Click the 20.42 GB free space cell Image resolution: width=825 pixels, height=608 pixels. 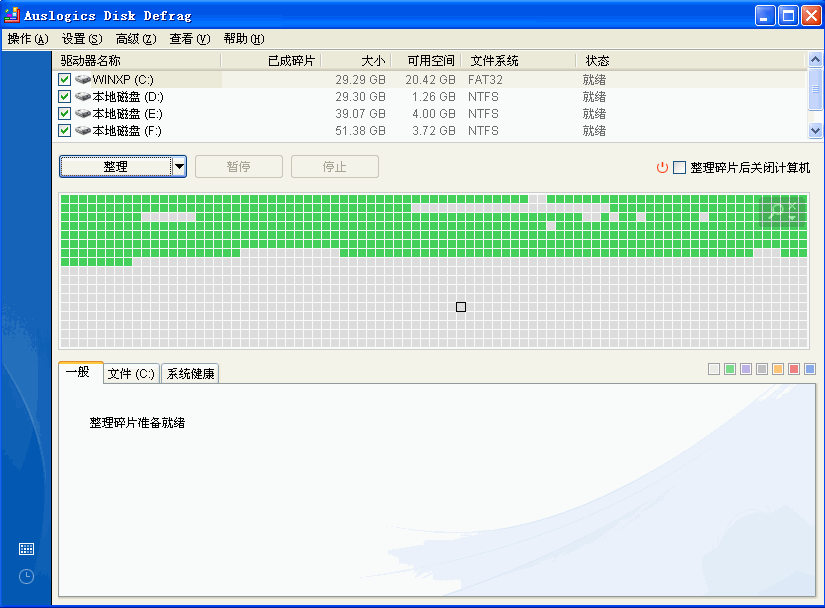(x=430, y=79)
